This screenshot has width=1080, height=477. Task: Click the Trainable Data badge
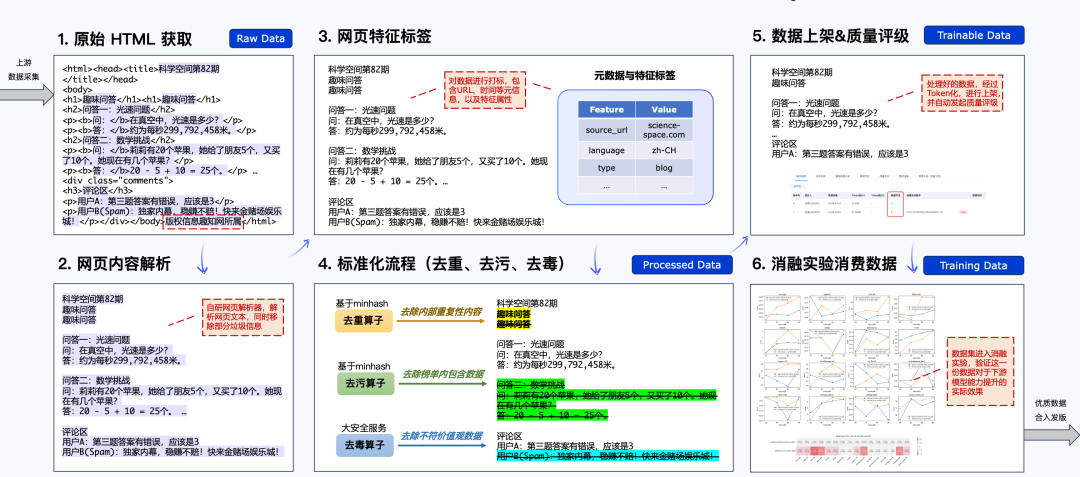(x=973, y=35)
